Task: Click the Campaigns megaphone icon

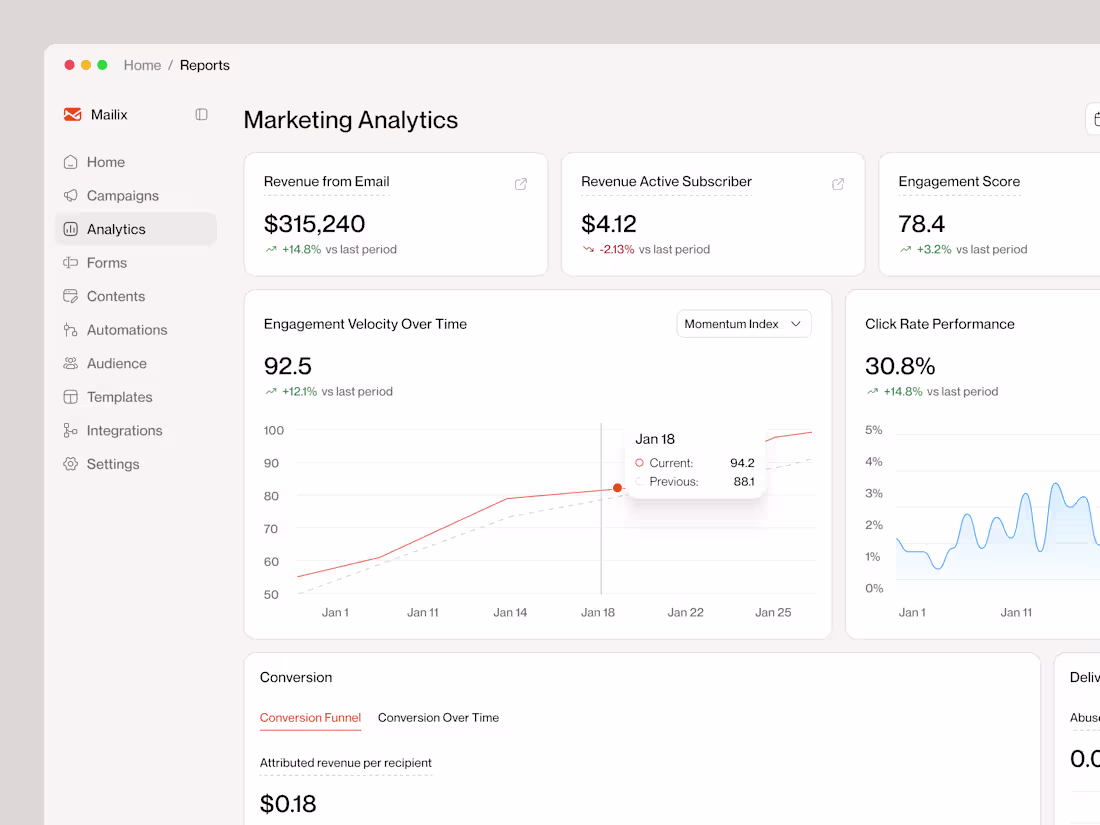Action: 70,196
